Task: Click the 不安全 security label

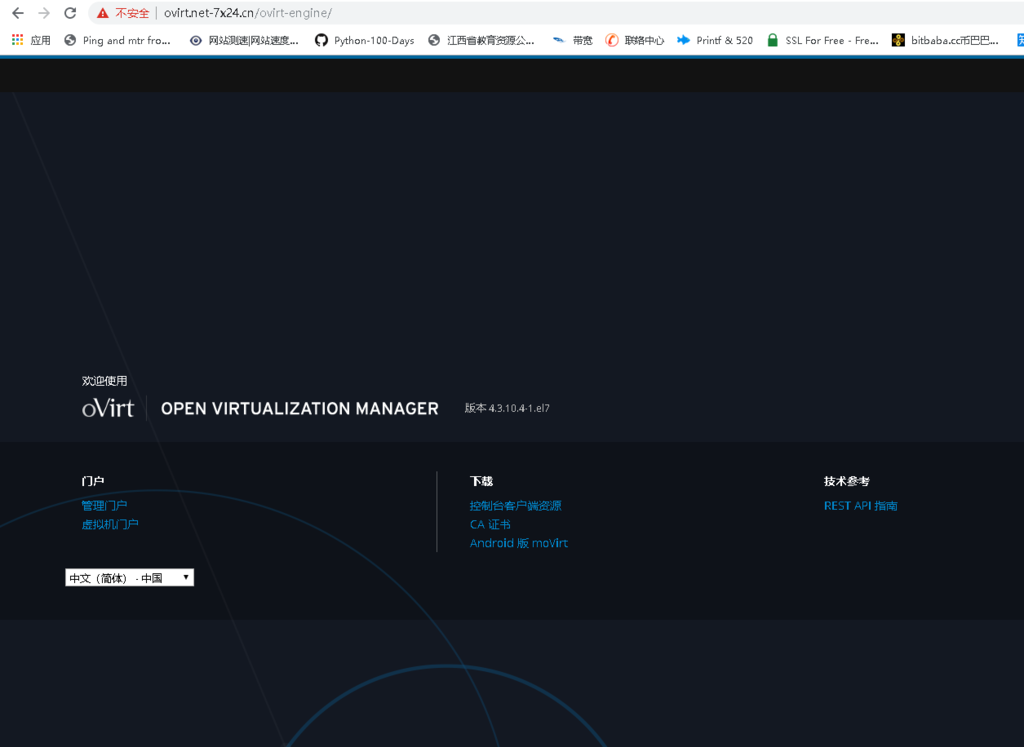Action: click(x=132, y=13)
